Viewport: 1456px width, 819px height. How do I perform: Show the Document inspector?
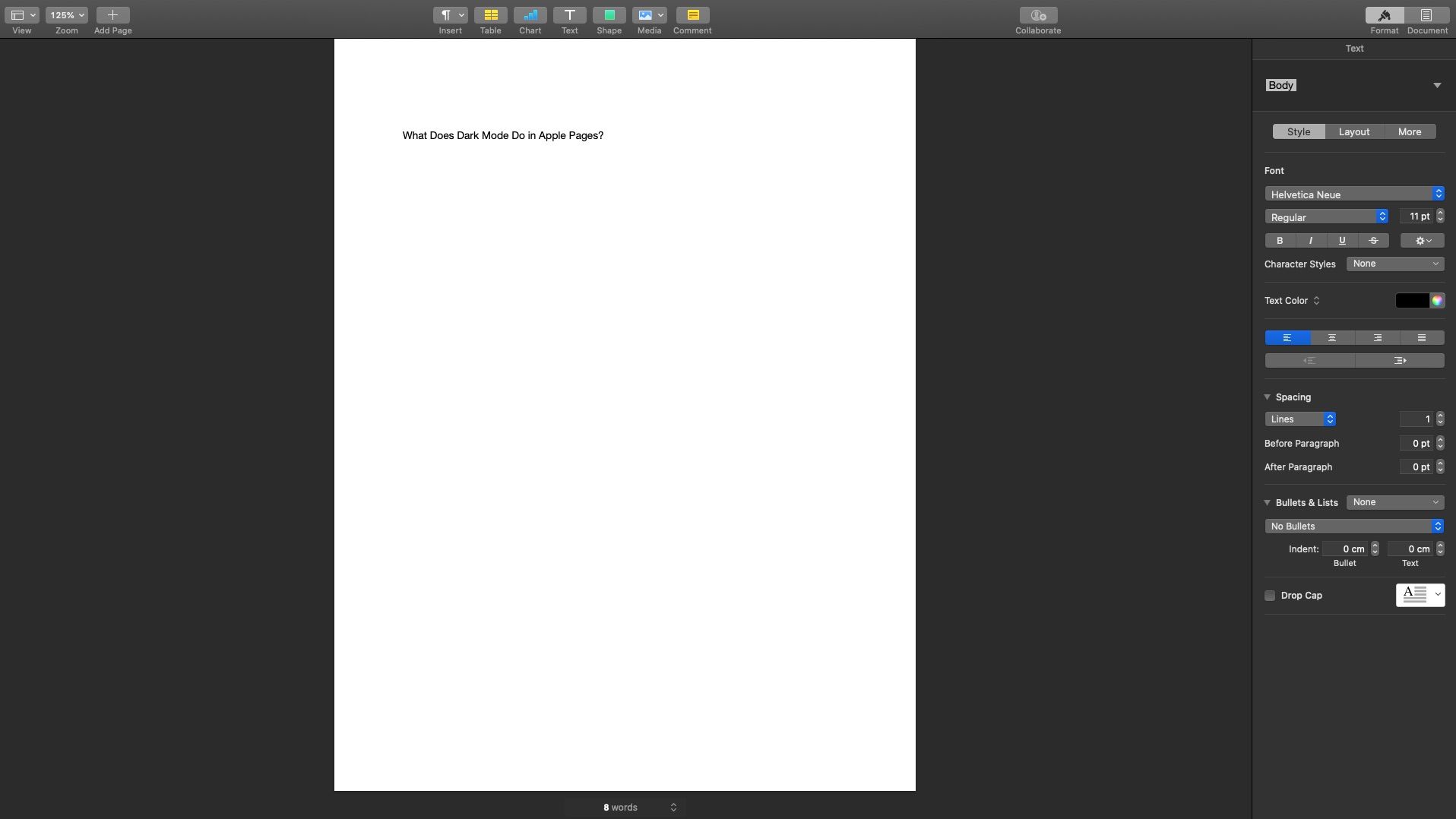pyautogui.click(x=1426, y=15)
